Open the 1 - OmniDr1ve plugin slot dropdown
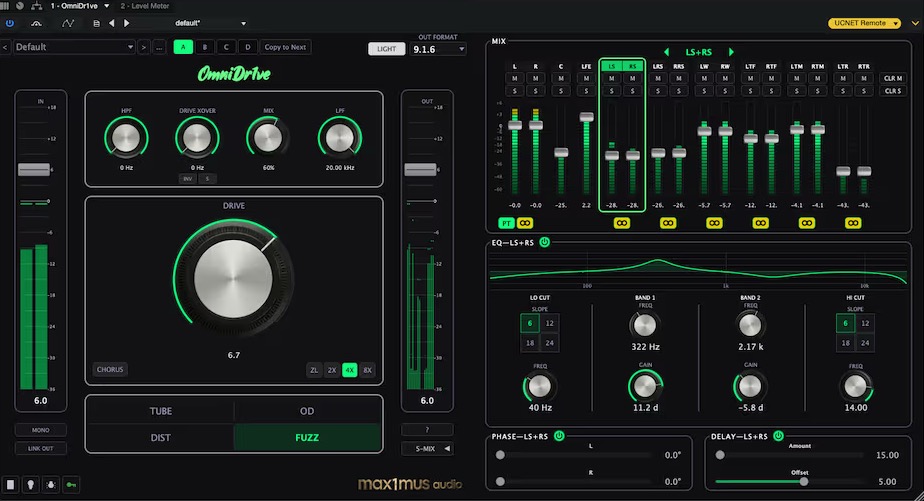The image size is (924, 501). [x=107, y=6]
